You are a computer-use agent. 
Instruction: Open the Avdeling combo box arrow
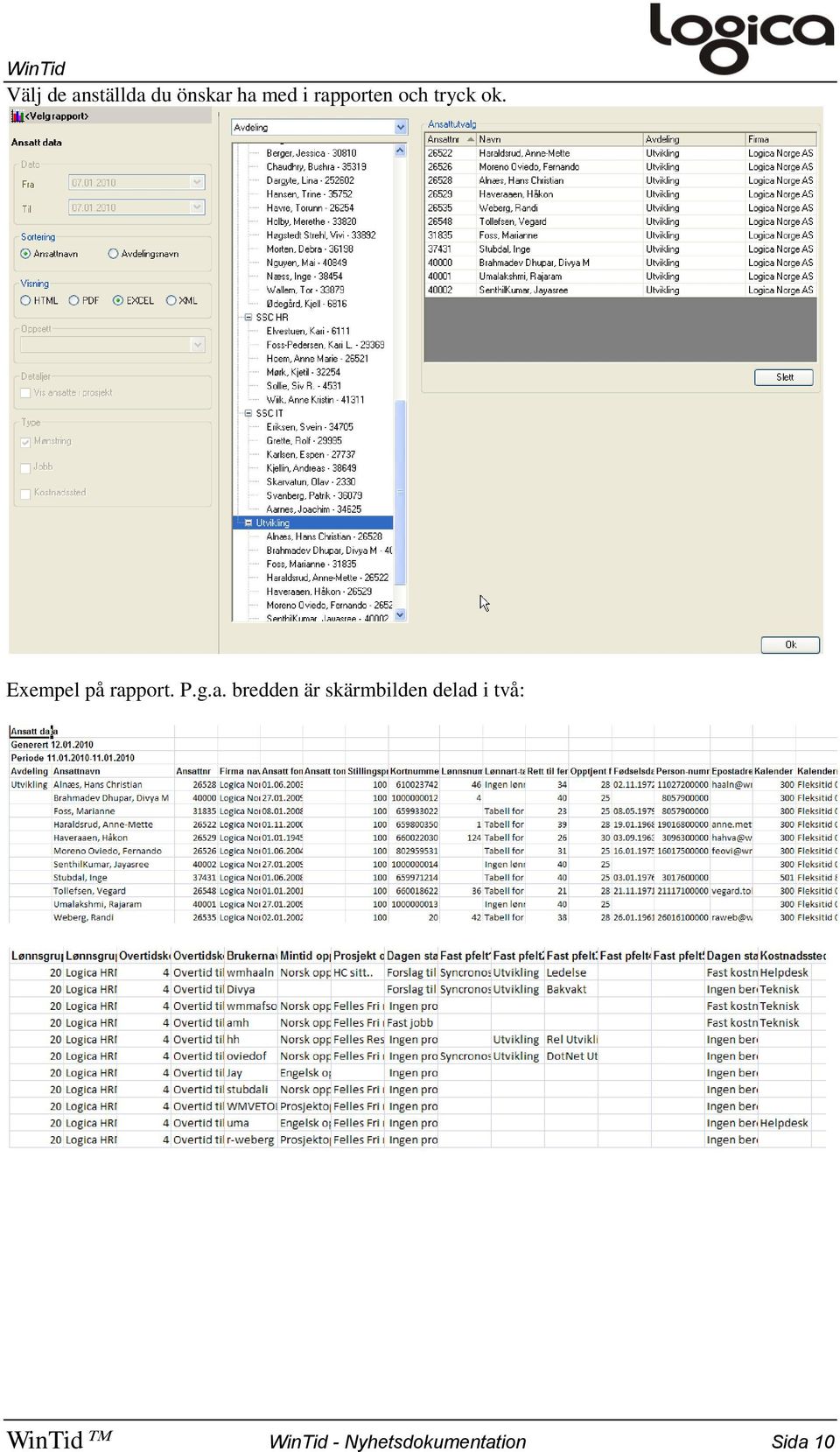coord(401,128)
